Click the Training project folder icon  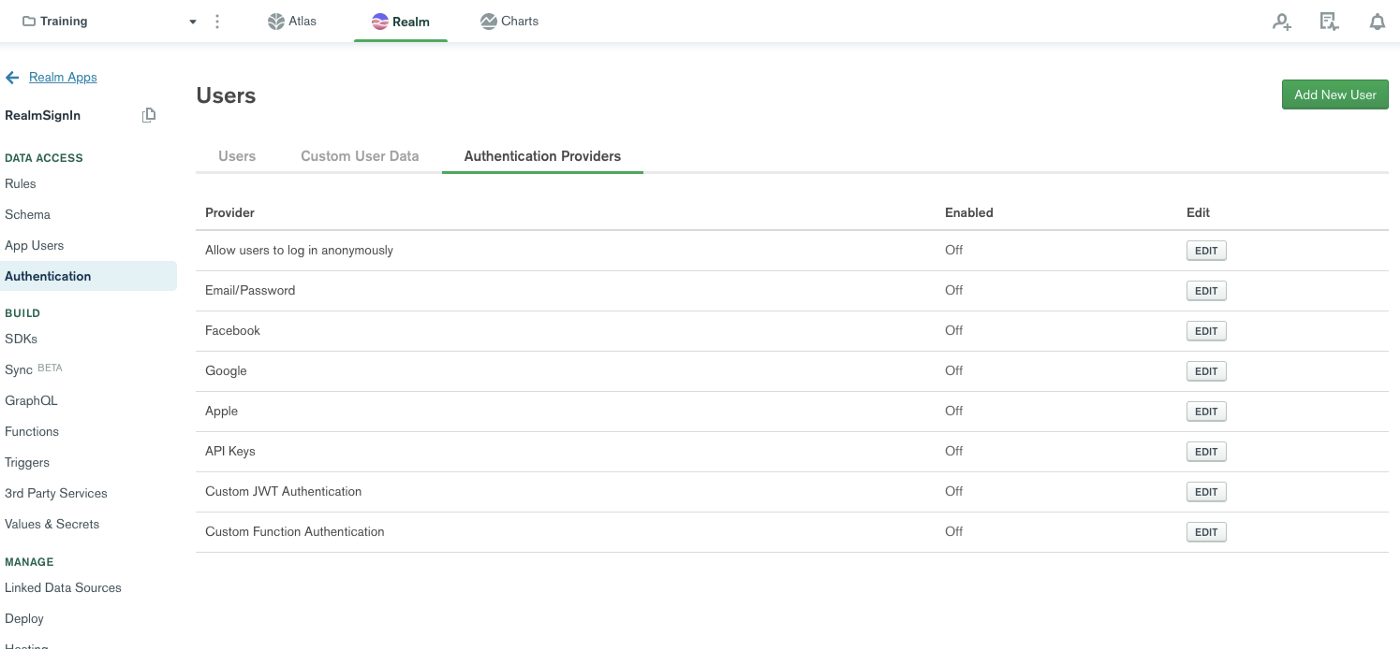(29, 21)
